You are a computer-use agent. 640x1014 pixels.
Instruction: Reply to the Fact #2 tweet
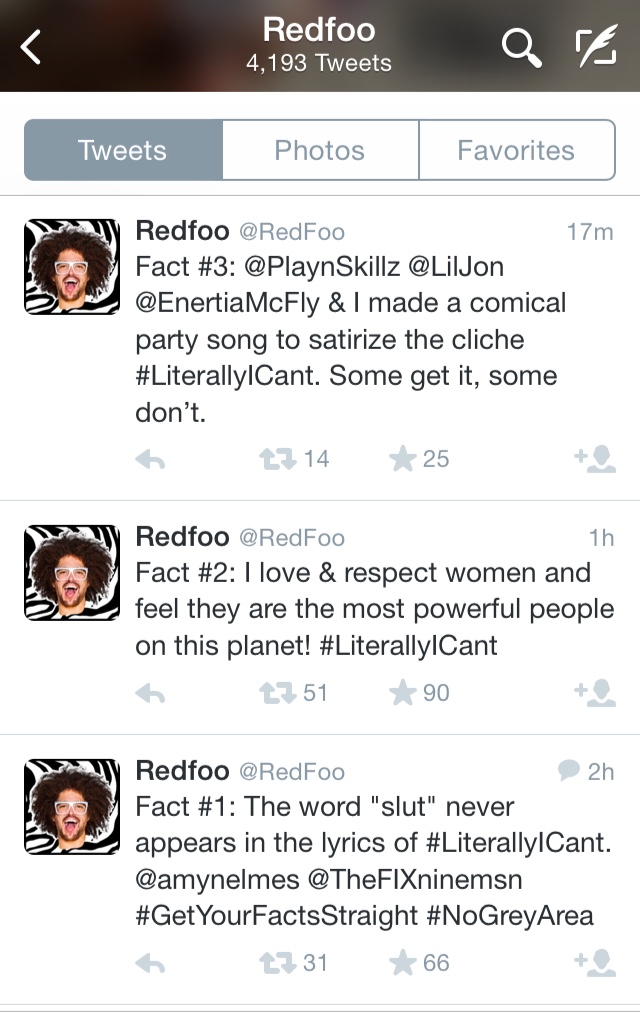click(150, 694)
